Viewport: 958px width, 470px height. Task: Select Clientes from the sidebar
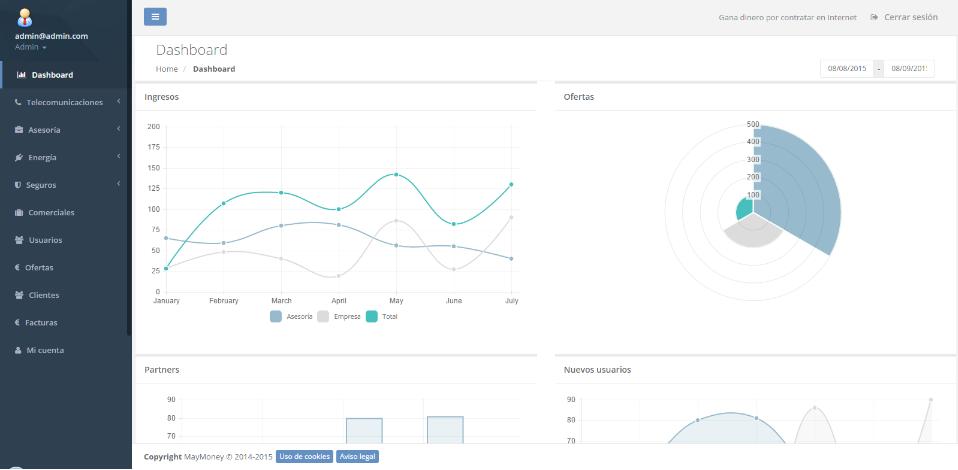click(66, 295)
